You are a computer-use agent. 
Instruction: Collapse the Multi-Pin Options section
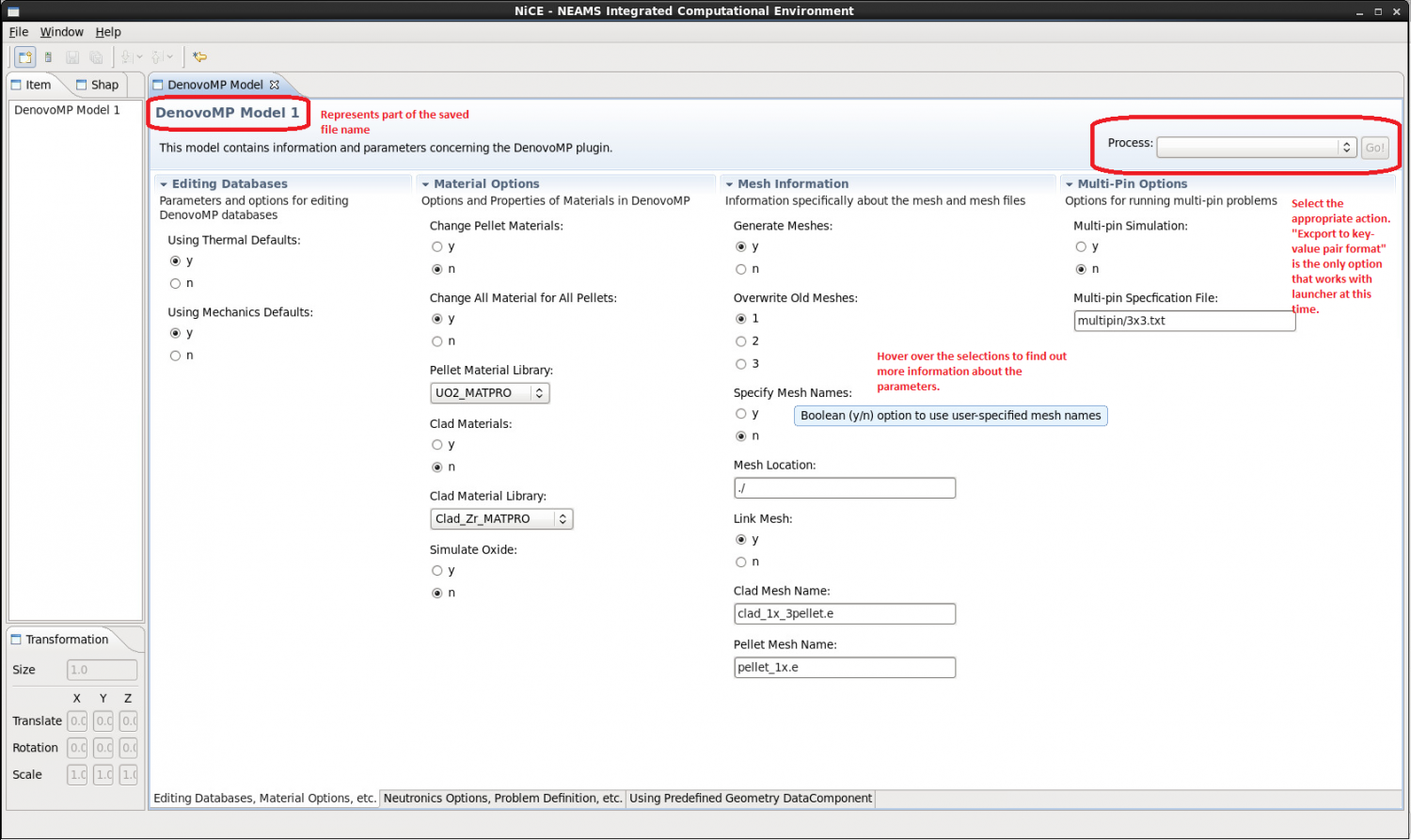click(1070, 185)
